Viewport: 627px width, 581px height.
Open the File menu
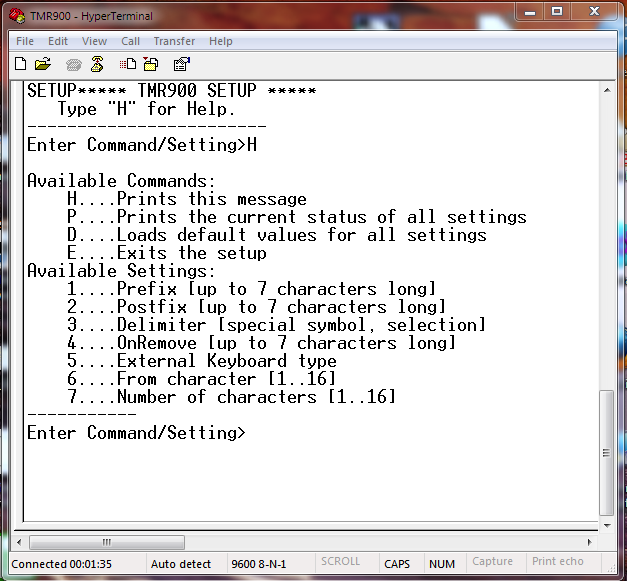(25, 41)
